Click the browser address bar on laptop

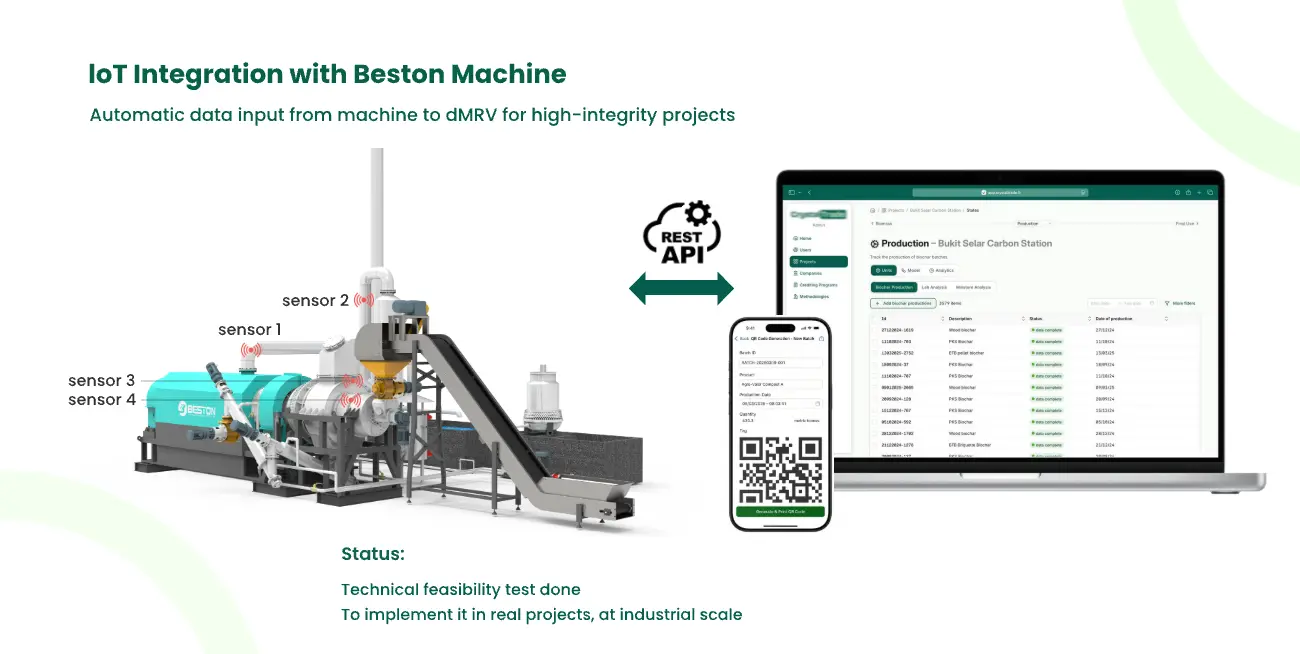(x=1000, y=192)
